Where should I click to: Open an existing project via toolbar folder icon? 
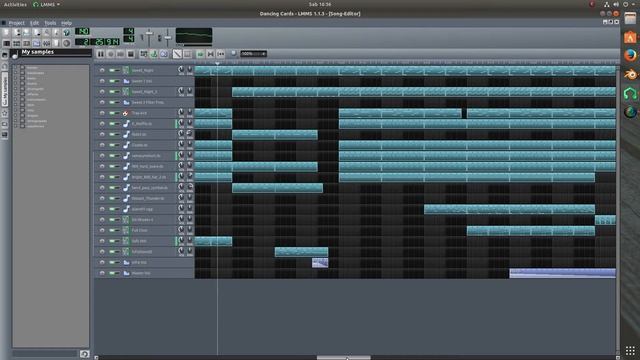click(x=27, y=32)
